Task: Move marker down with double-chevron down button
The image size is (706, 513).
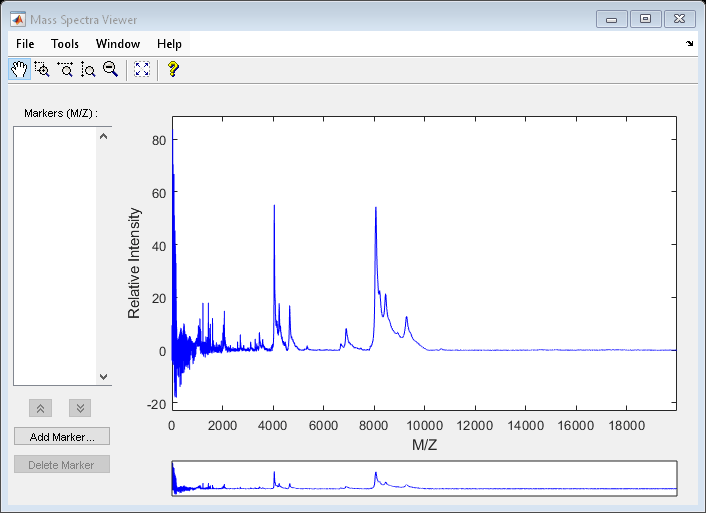Action: 80,408
